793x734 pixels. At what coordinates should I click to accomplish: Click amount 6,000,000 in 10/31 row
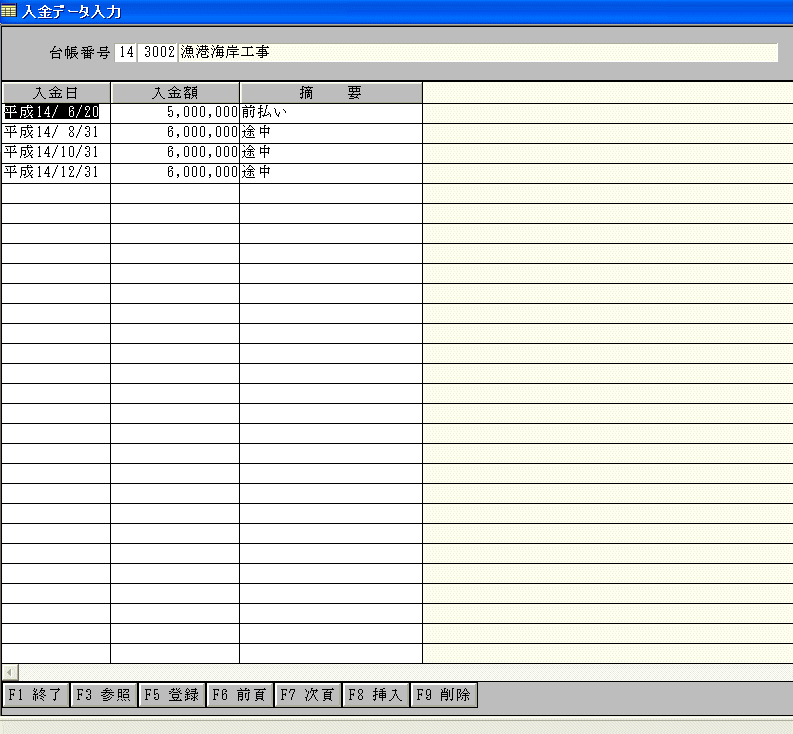click(x=175, y=153)
